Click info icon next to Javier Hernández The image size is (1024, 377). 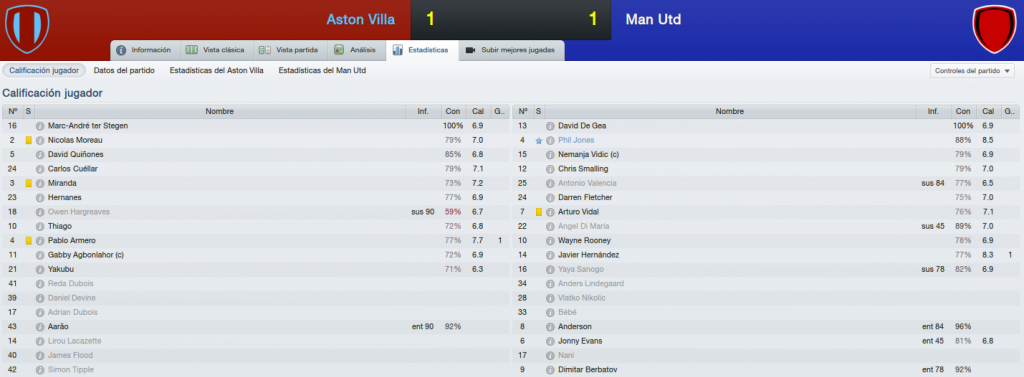pyautogui.click(x=550, y=255)
